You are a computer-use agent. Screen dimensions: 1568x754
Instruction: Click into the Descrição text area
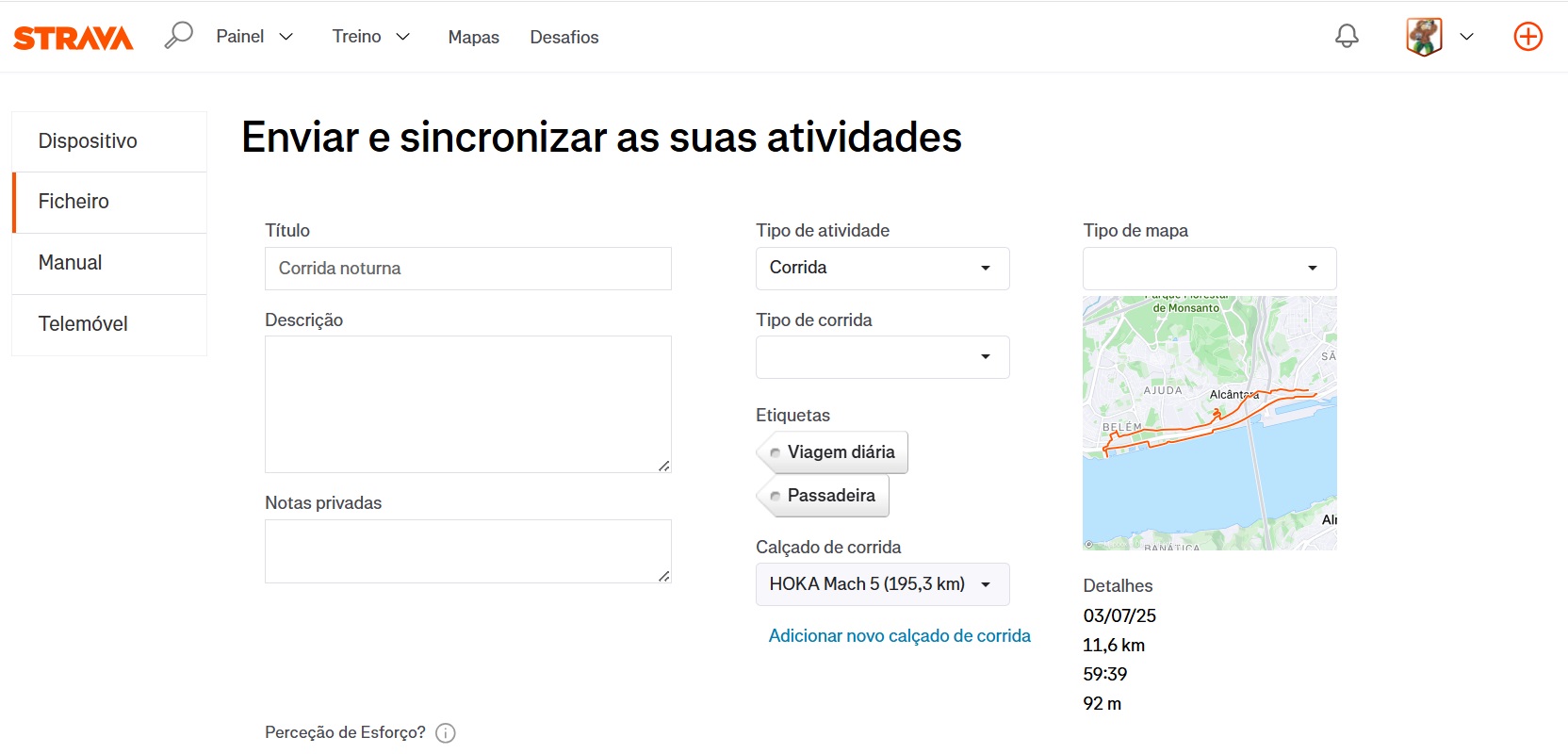coord(467,404)
